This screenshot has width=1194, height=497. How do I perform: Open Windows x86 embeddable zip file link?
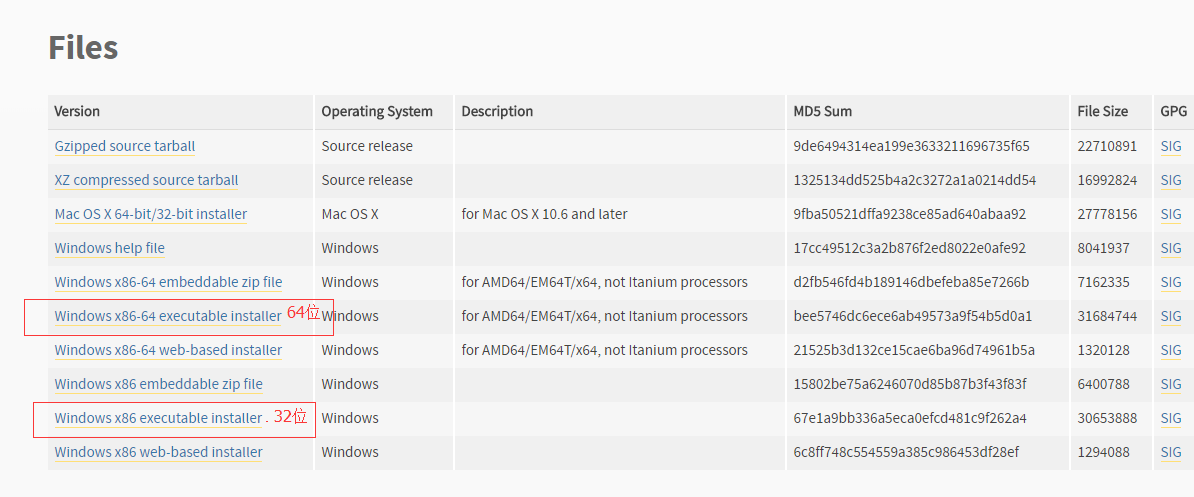pyautogui.click(x=159, y=384)
